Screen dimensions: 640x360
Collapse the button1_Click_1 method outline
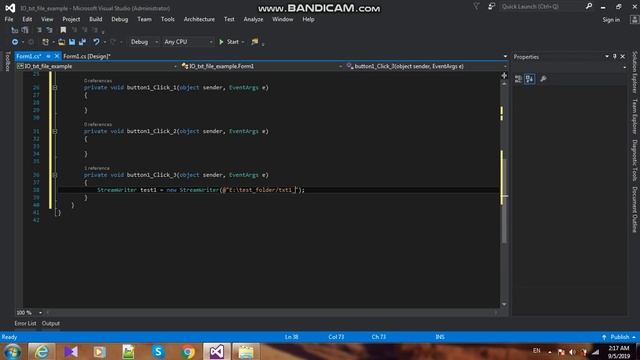tap(55, 87)
